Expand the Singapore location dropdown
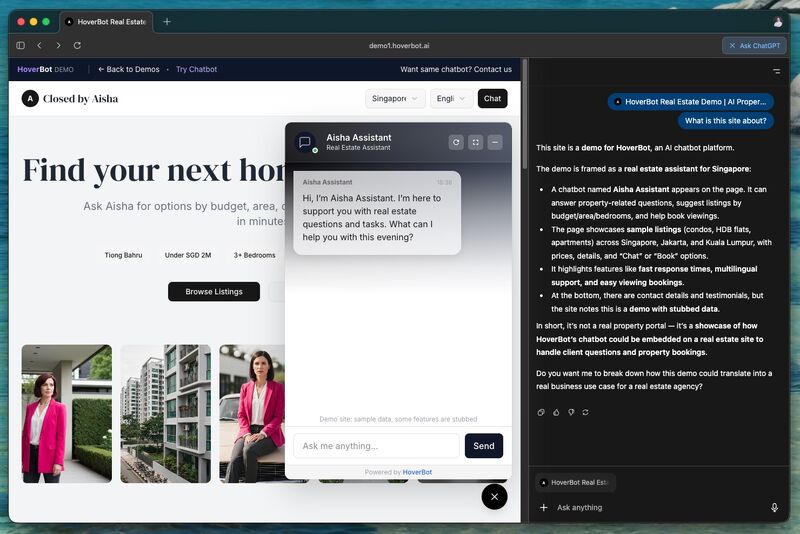The image size is (800, 534). click(395, 98)
